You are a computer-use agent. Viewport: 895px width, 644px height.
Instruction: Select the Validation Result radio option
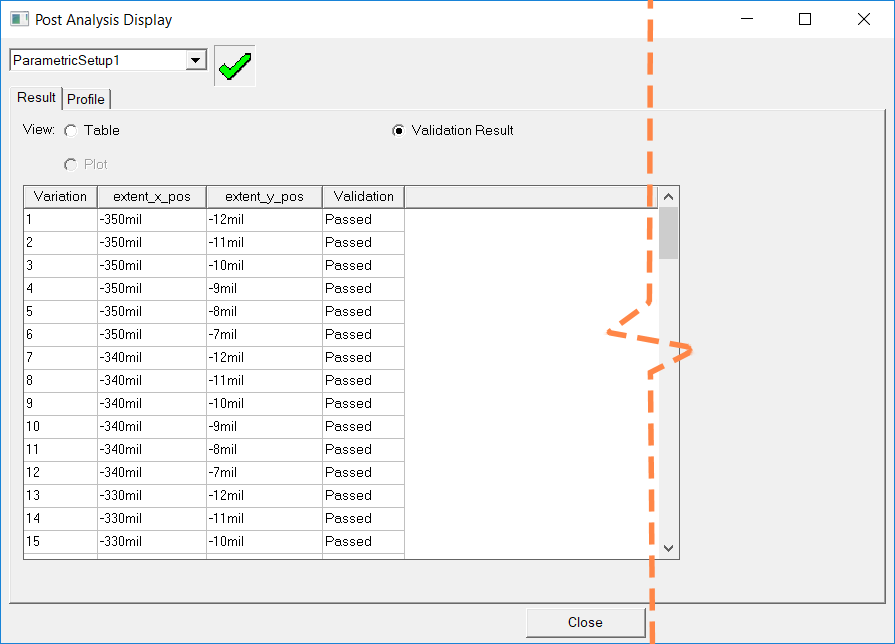coord(398,130)
